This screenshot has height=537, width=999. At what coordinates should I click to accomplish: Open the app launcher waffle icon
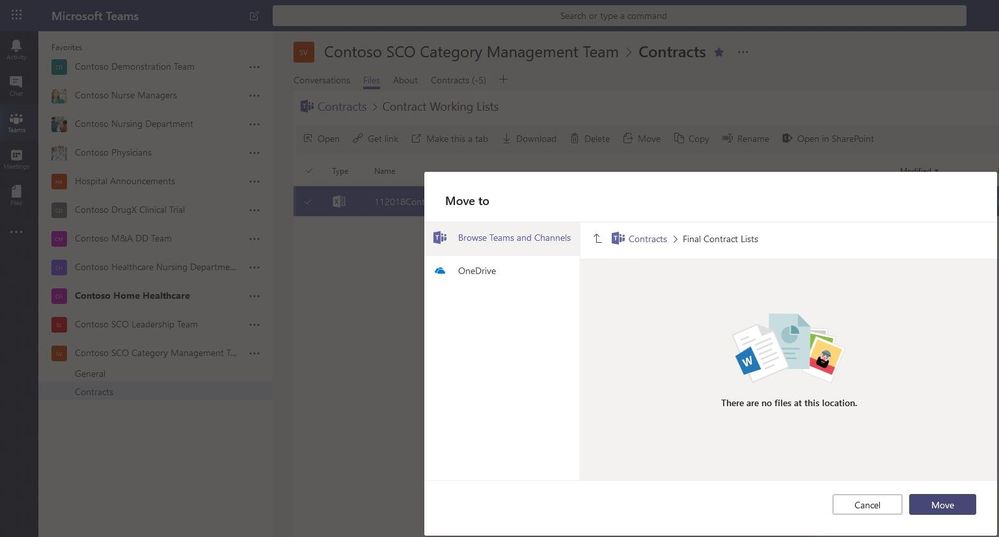click(17, 15)
